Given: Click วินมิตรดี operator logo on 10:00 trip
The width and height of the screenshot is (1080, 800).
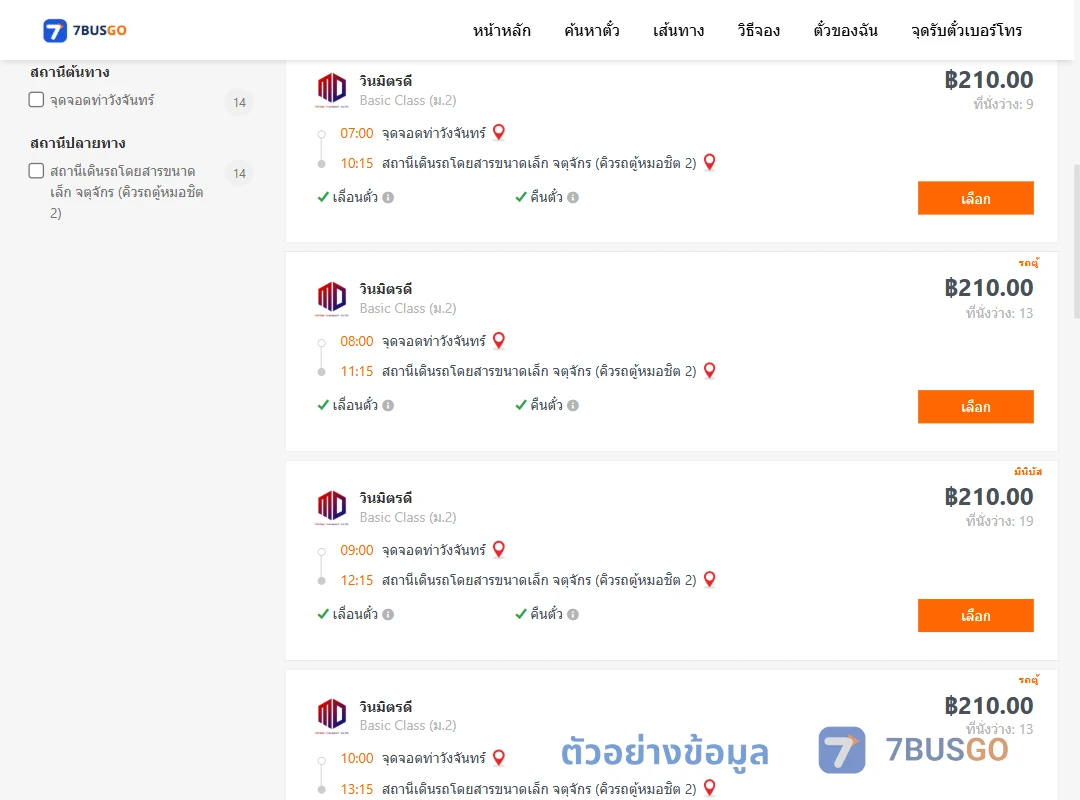Looking at the screenshot, I should click(x=331, y=715).
